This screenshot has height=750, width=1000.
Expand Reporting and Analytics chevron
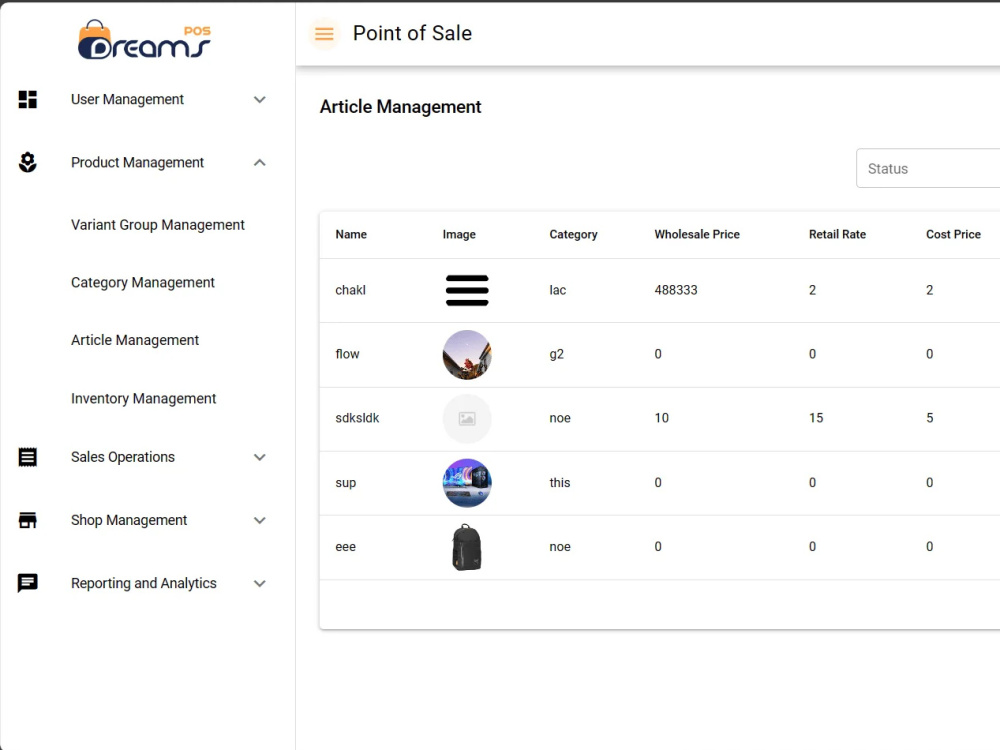pos(260,584)
